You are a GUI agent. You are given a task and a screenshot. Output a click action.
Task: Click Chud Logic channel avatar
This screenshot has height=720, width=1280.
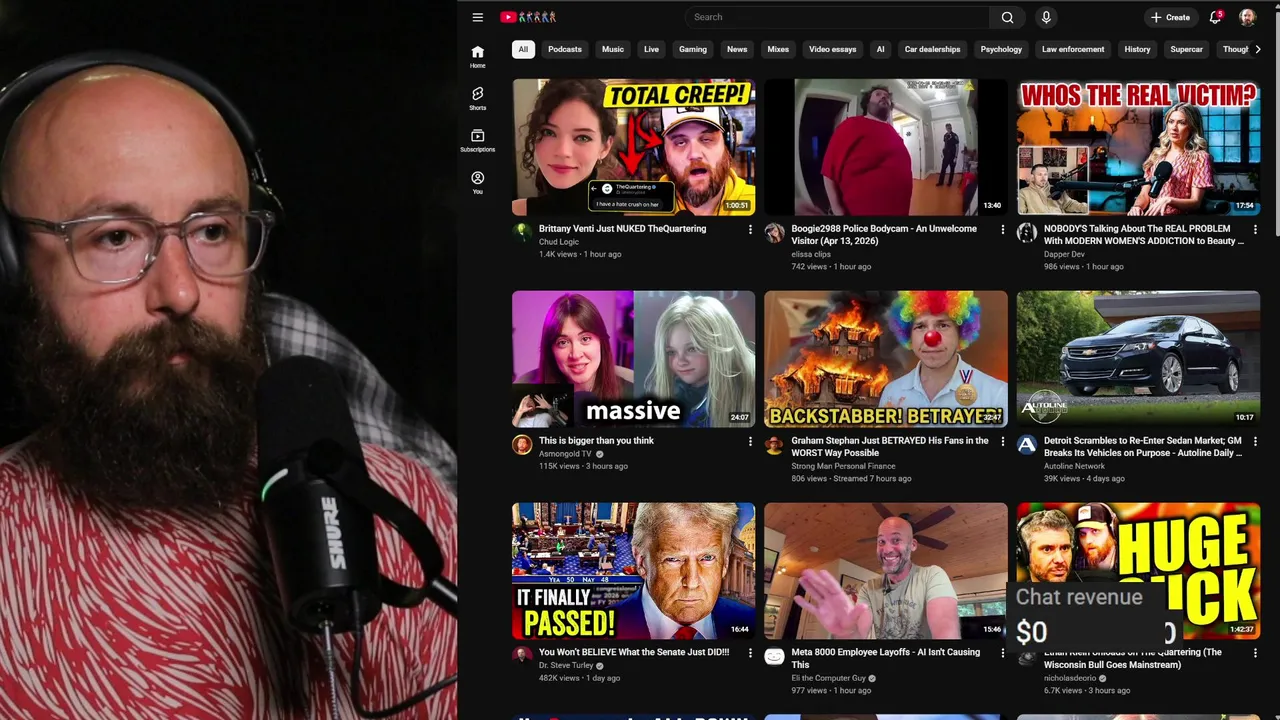pyautogui.click(x=522, y=233)
